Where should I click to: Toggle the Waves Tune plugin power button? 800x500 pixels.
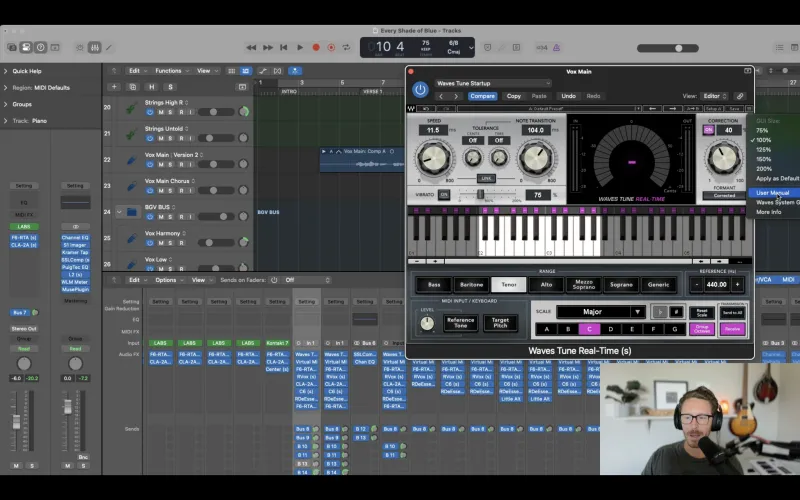click(420, 90)
